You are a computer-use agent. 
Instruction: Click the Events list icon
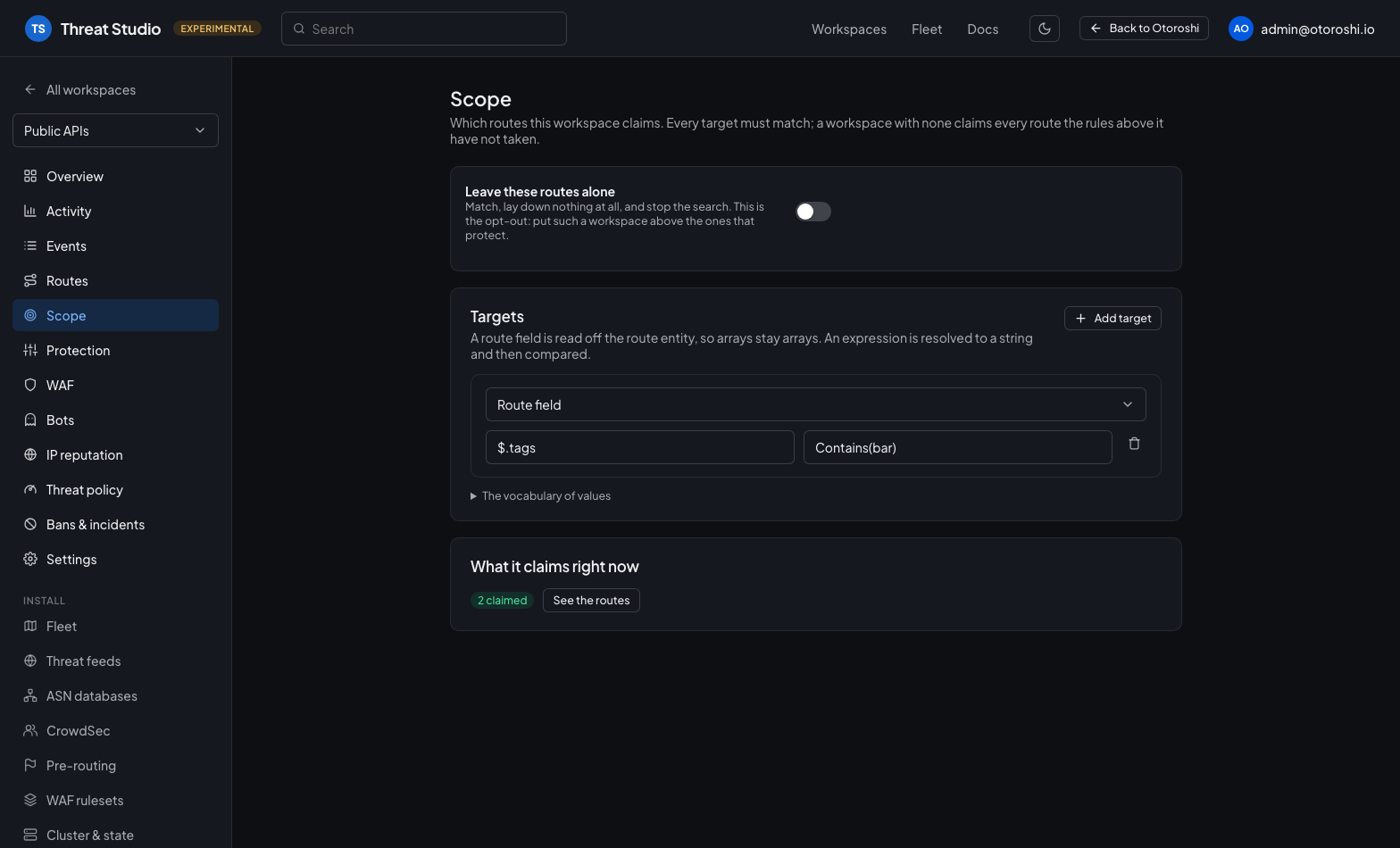click(x=30, y=245)
